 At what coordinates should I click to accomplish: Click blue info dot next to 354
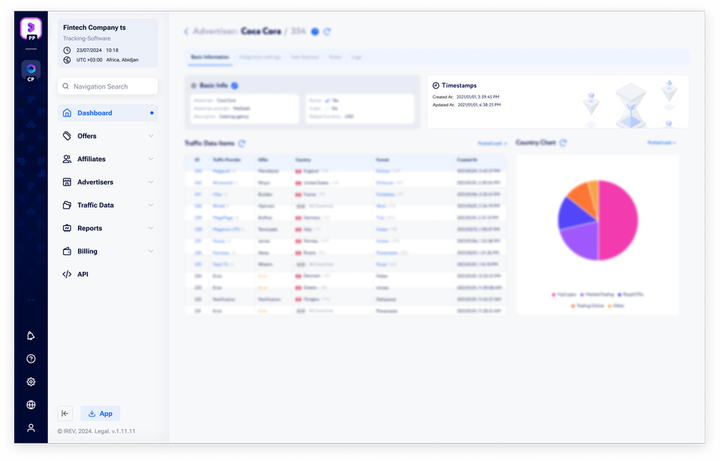pos(315,31)
